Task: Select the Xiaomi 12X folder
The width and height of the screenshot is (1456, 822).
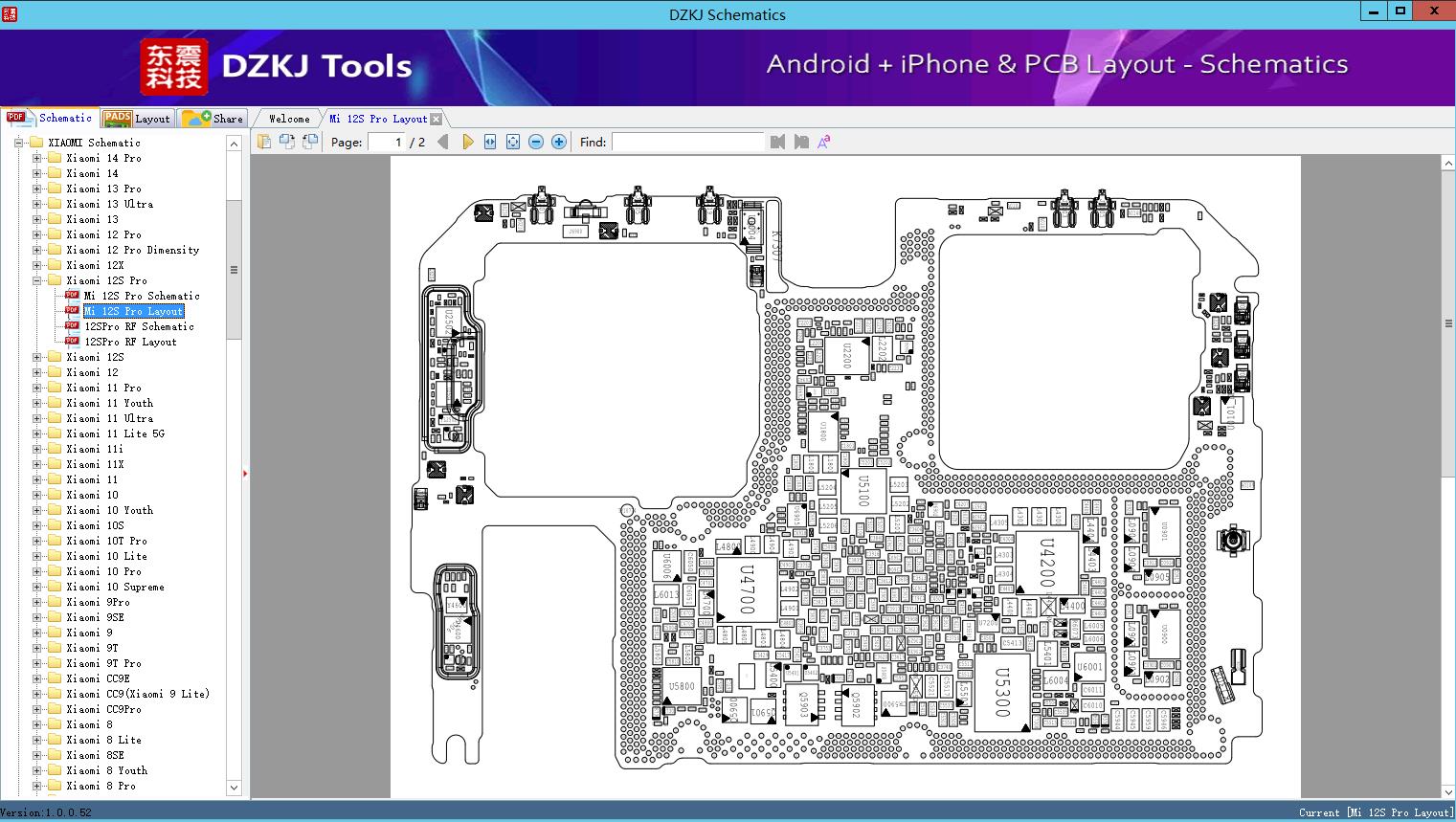Action: 95,265
